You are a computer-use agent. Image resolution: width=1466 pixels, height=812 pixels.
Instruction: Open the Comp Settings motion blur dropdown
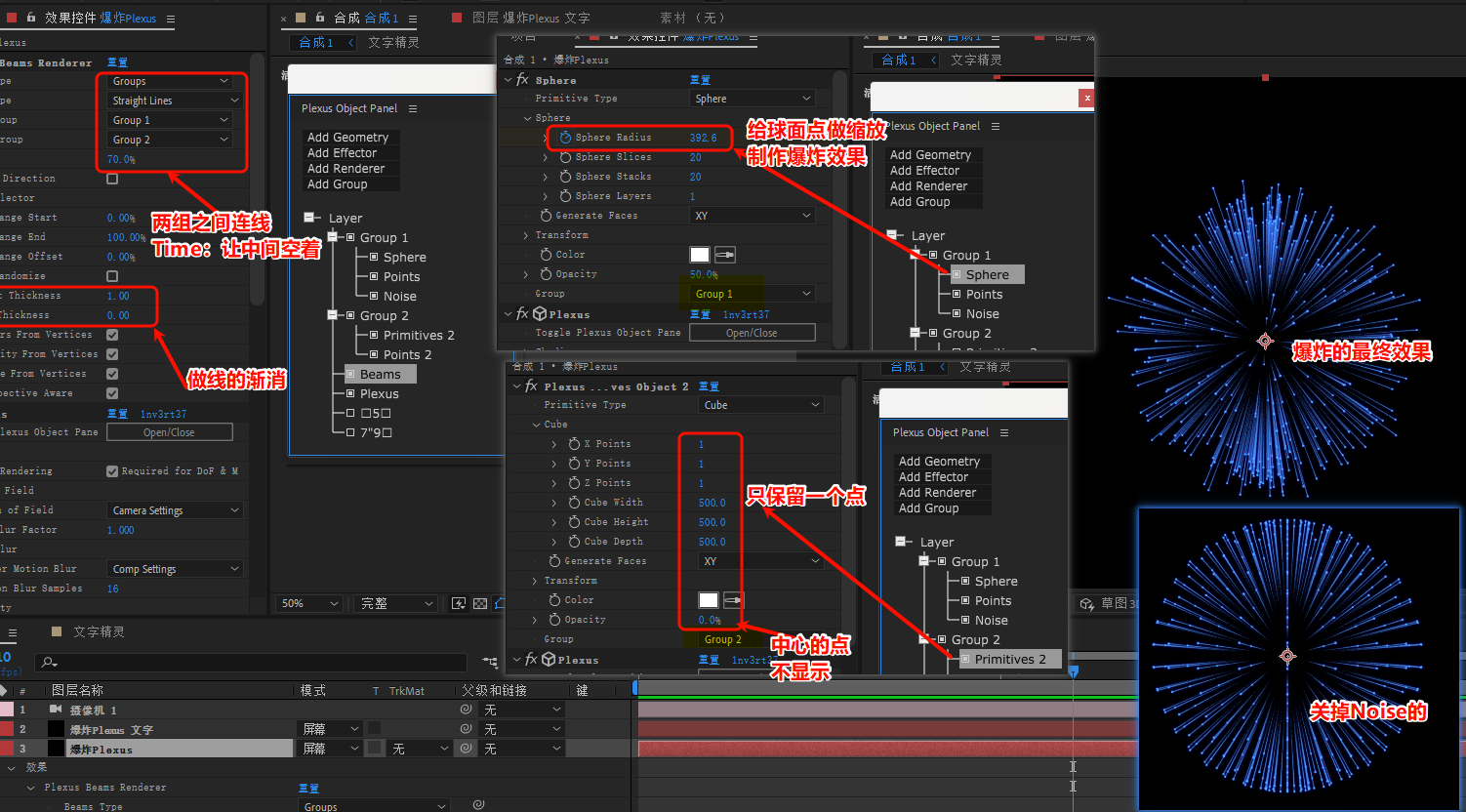174,569
